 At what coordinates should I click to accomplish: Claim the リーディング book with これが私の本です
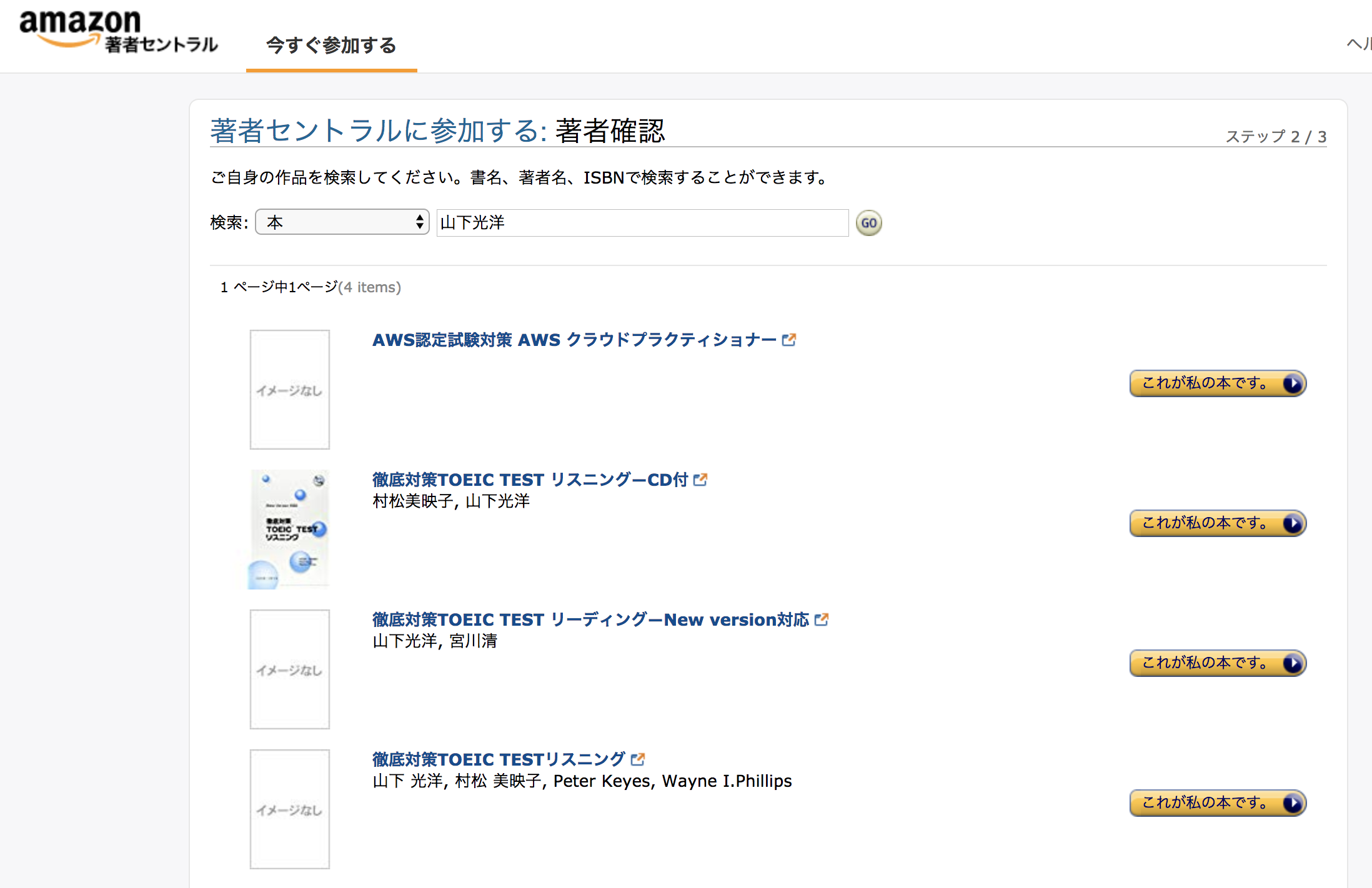(x=1218, y=663)
